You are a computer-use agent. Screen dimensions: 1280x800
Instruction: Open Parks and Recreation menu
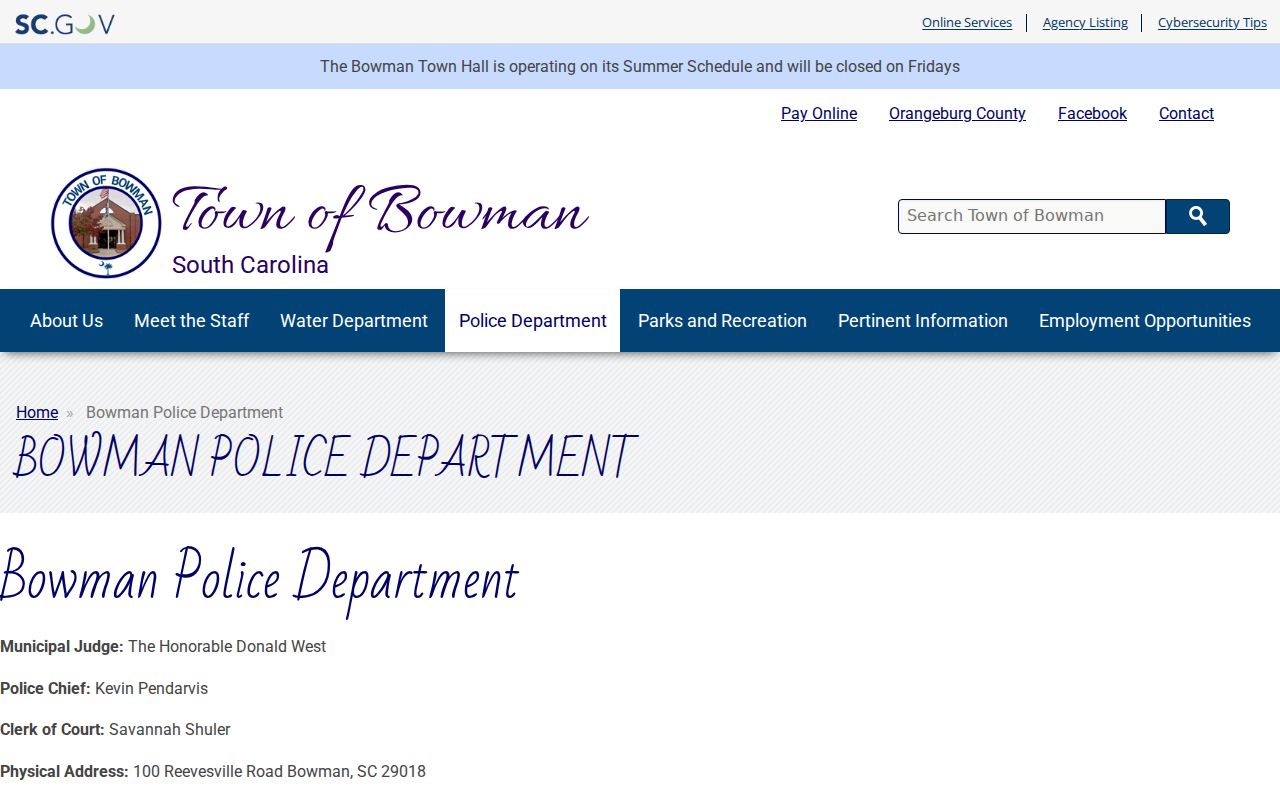[x=722, y=321]
